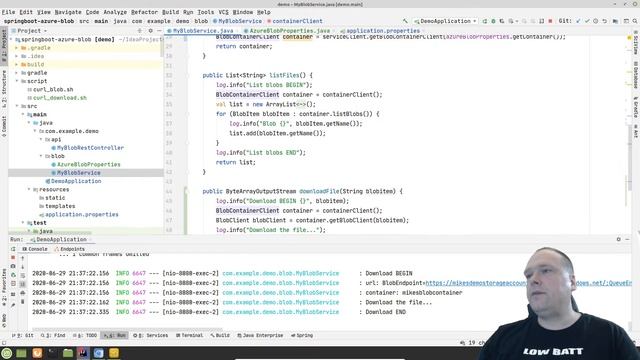
Task: Open the Services tool window button
Action: click(151, 336)
